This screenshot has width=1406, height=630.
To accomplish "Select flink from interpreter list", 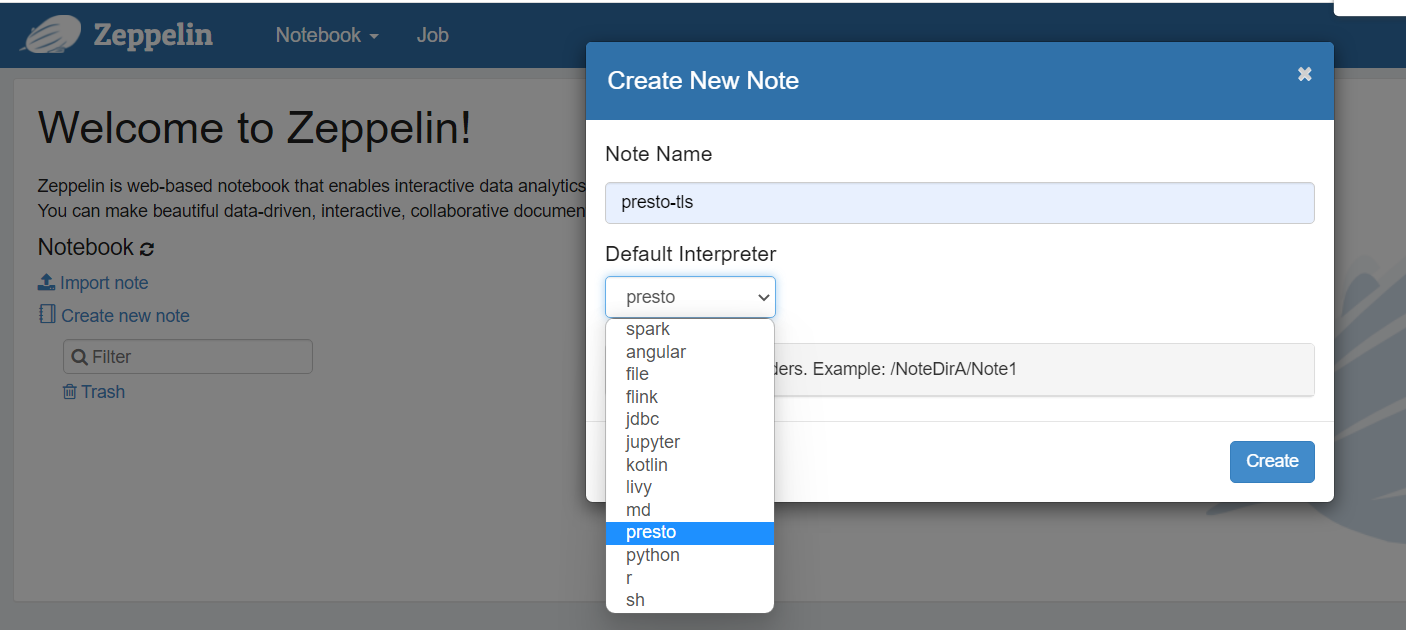I will coord(690,397).
